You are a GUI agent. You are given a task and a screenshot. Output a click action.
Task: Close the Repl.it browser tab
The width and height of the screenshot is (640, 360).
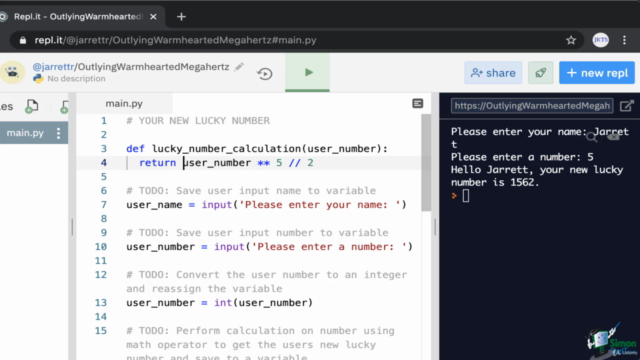pyautogui.click(x=153, y=17)
